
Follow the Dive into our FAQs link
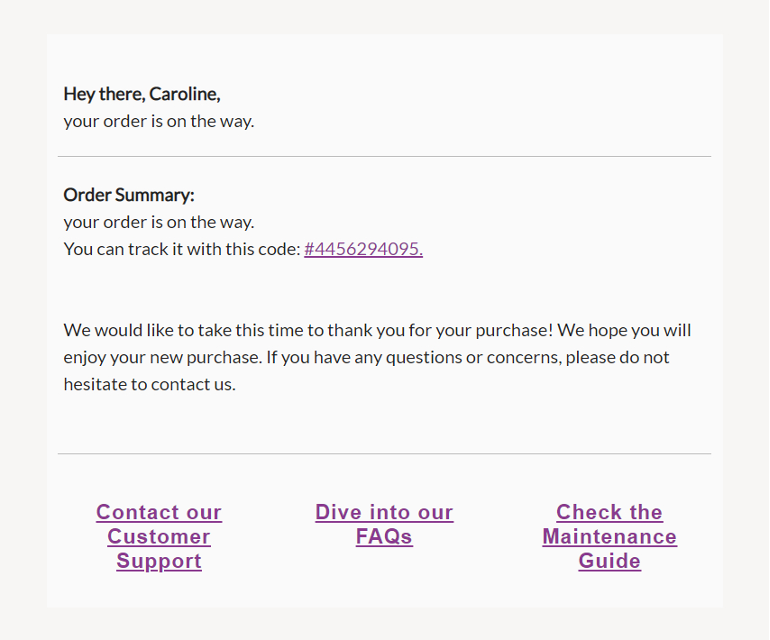384,524
